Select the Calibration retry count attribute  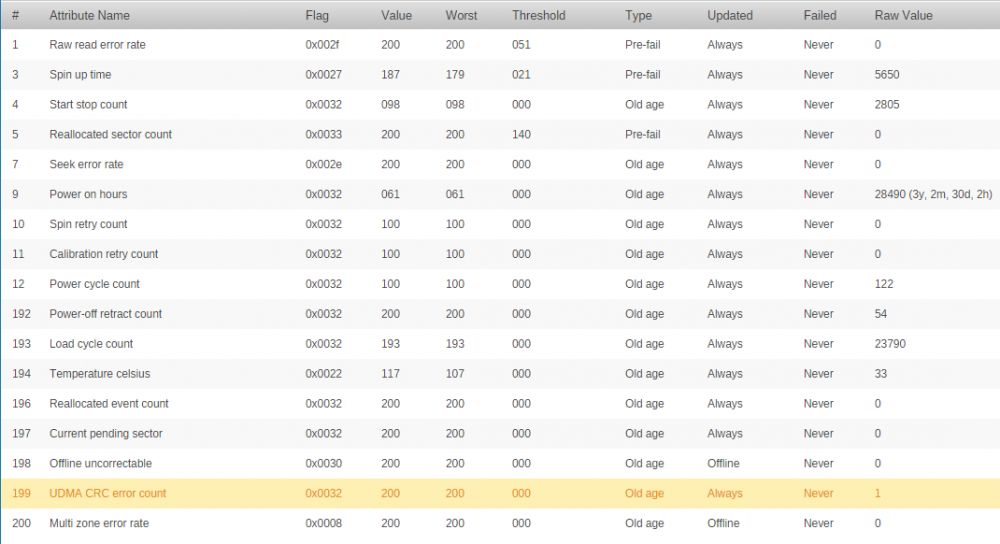tap(103, 254)
